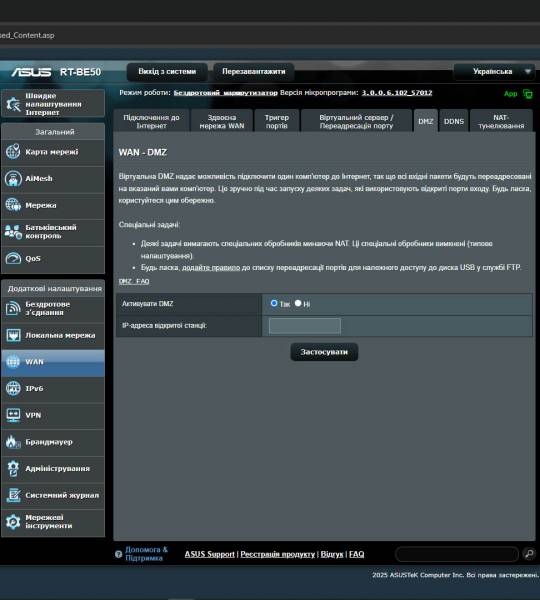The height and width of the screenshot is (600, 540).
Task: Select the Ні radio button for DMZ
Action: pos(298,303)
